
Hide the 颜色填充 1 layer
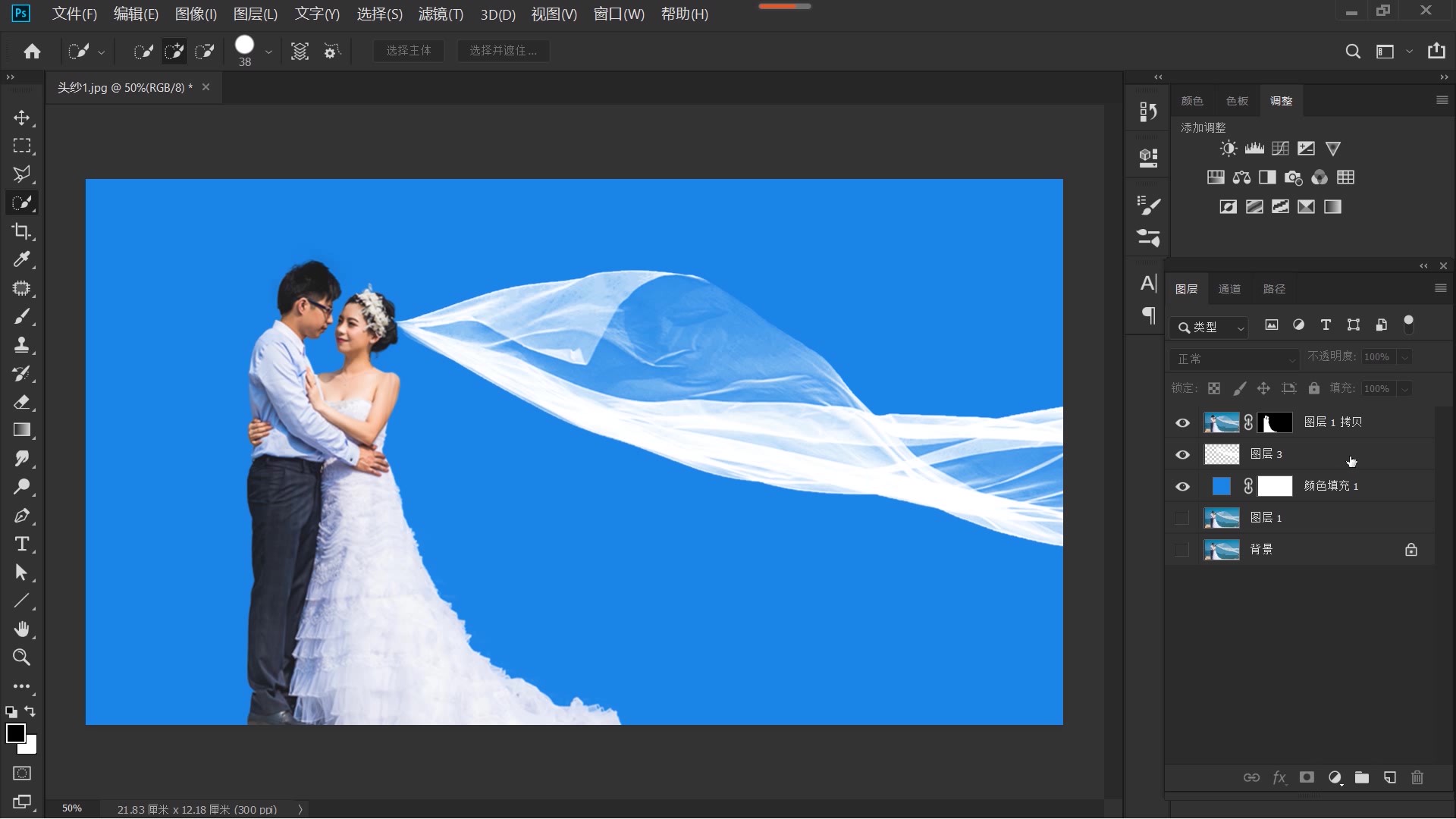tap(1182, 487)
